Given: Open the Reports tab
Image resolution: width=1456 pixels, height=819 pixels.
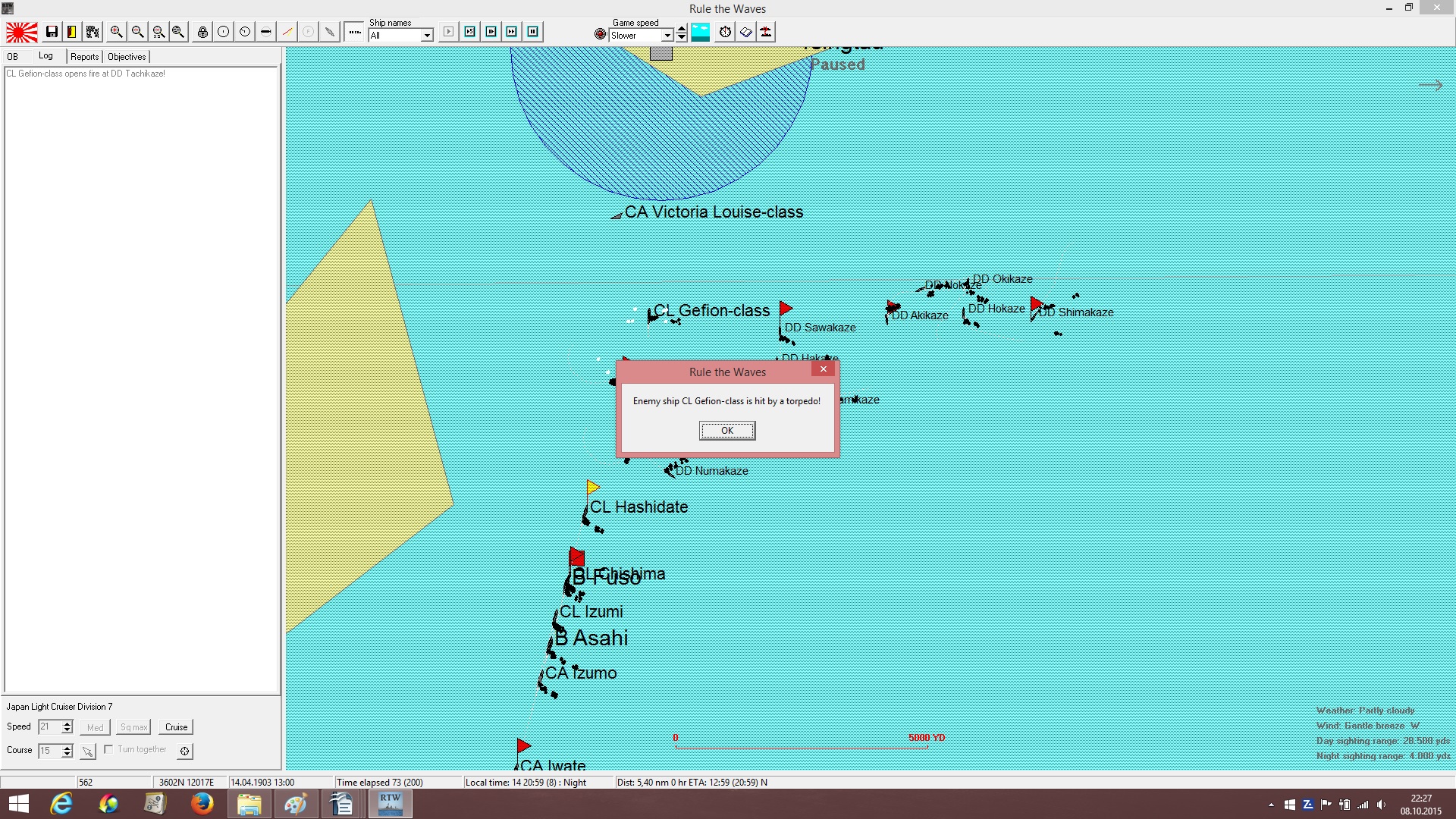Looking at the screenshot, I should [x=84, y=57].
